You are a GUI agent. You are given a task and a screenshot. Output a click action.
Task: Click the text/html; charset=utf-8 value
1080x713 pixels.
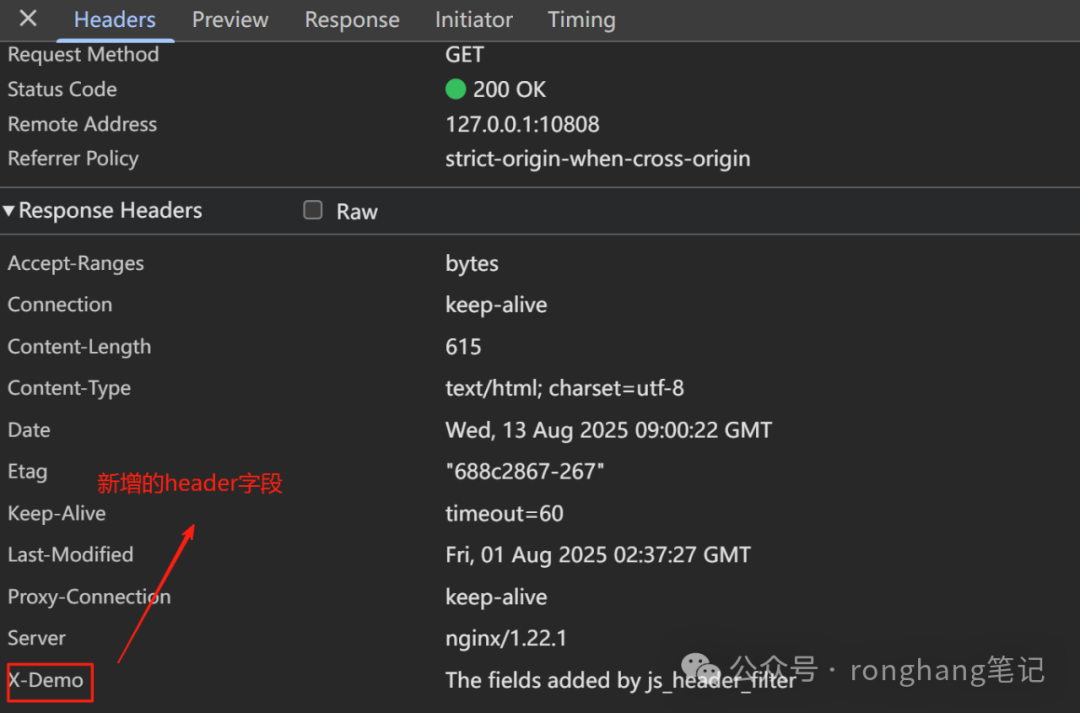(x=565, y=389)
